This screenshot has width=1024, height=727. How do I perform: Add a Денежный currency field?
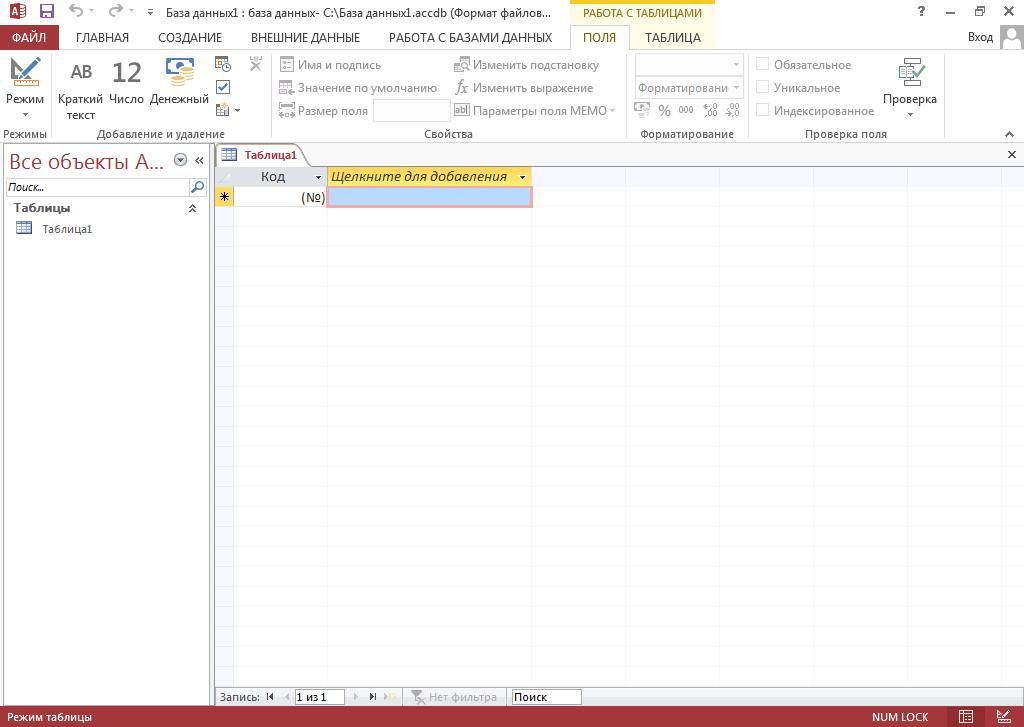pos(180,88)
